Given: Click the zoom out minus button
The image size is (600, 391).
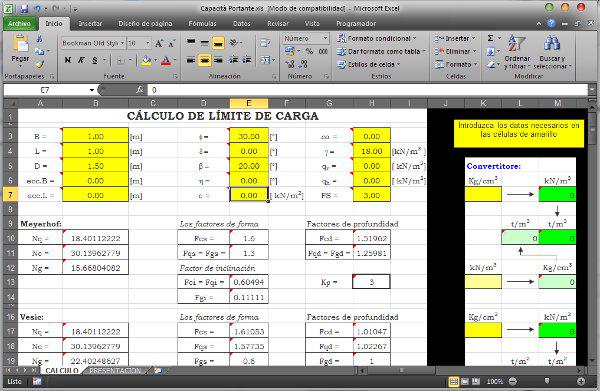Looking at the screenshot, I should click(512, 381).
